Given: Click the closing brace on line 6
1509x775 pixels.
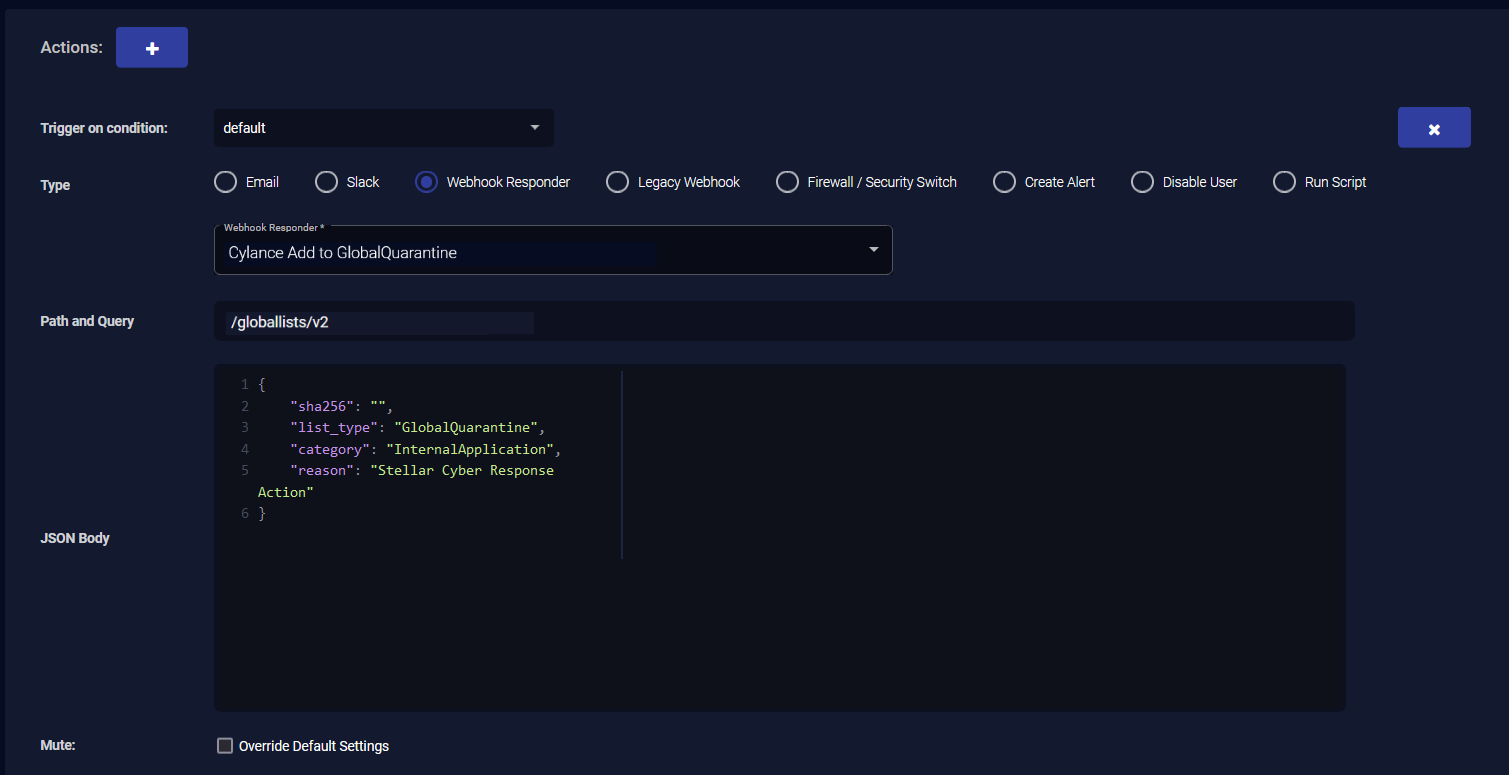Looking at the screenshot, I should pyautogui.click(x=262, y=514).
